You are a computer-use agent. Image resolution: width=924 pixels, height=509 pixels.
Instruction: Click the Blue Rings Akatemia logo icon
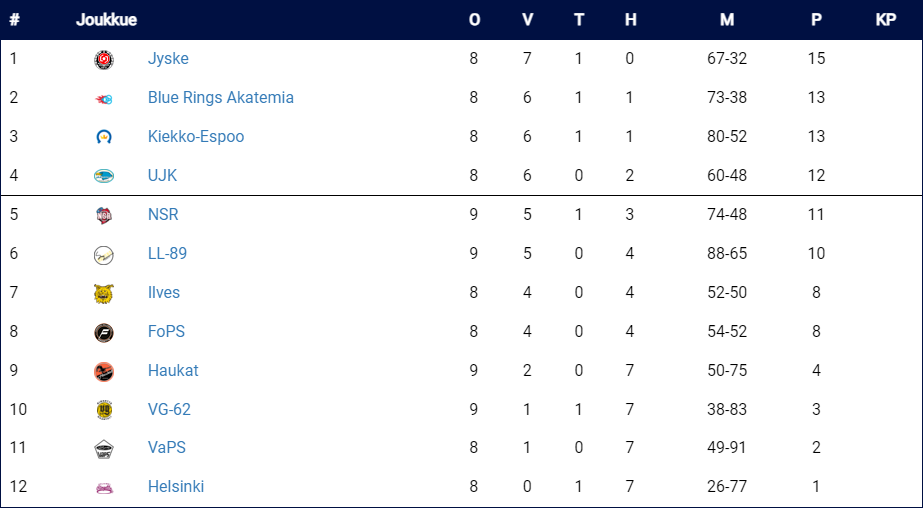pos(104,99)
